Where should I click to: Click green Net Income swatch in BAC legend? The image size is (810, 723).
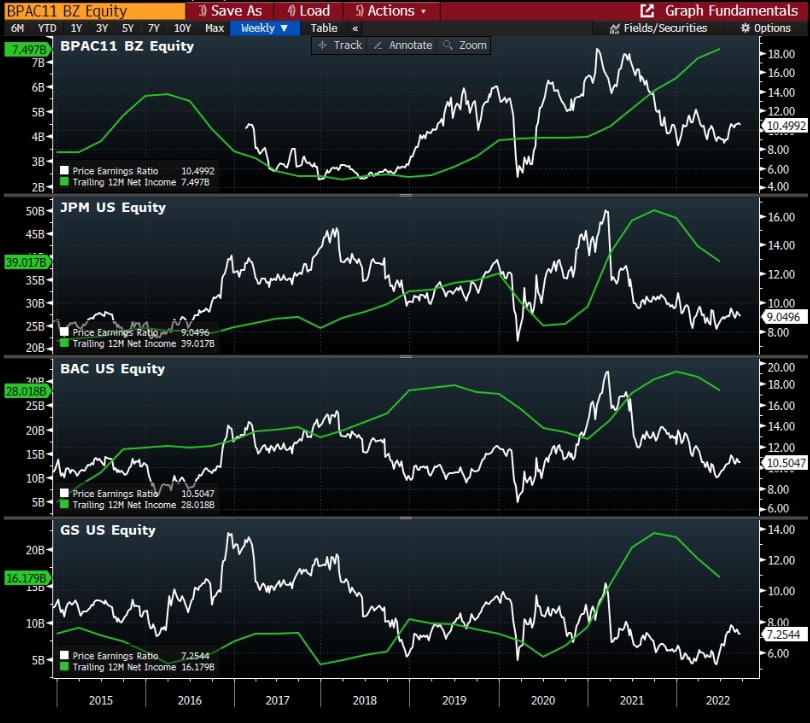pyautogui.click(x=65, y=505)
